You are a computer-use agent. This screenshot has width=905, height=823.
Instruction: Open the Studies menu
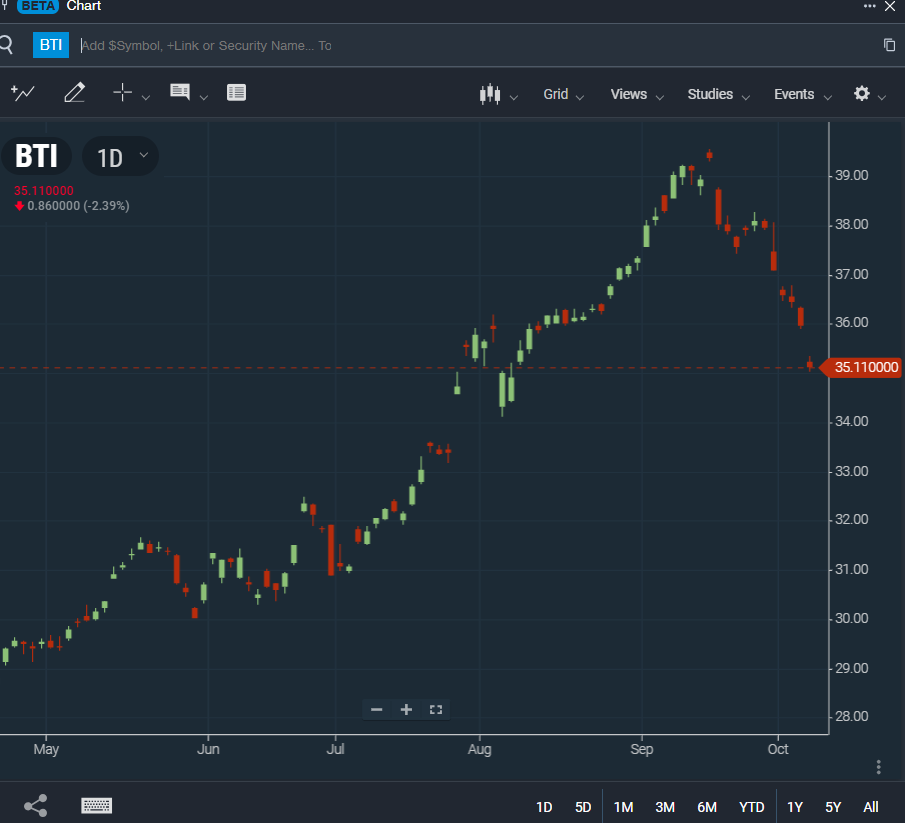[x=719, y=94]
